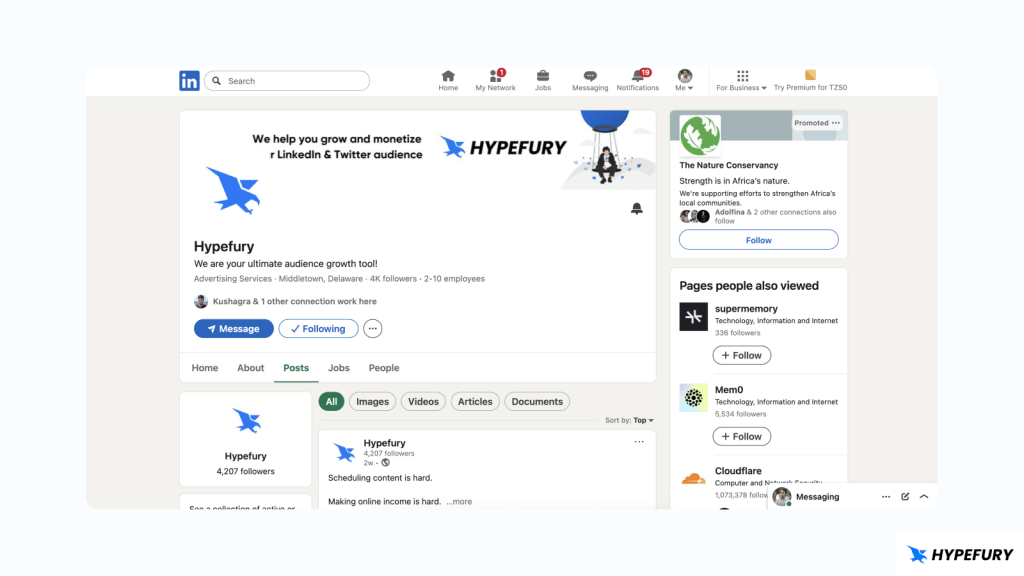Send a Message to Hypefury
This screenshot has height=576, width=1024.
(x=234, y=328)
